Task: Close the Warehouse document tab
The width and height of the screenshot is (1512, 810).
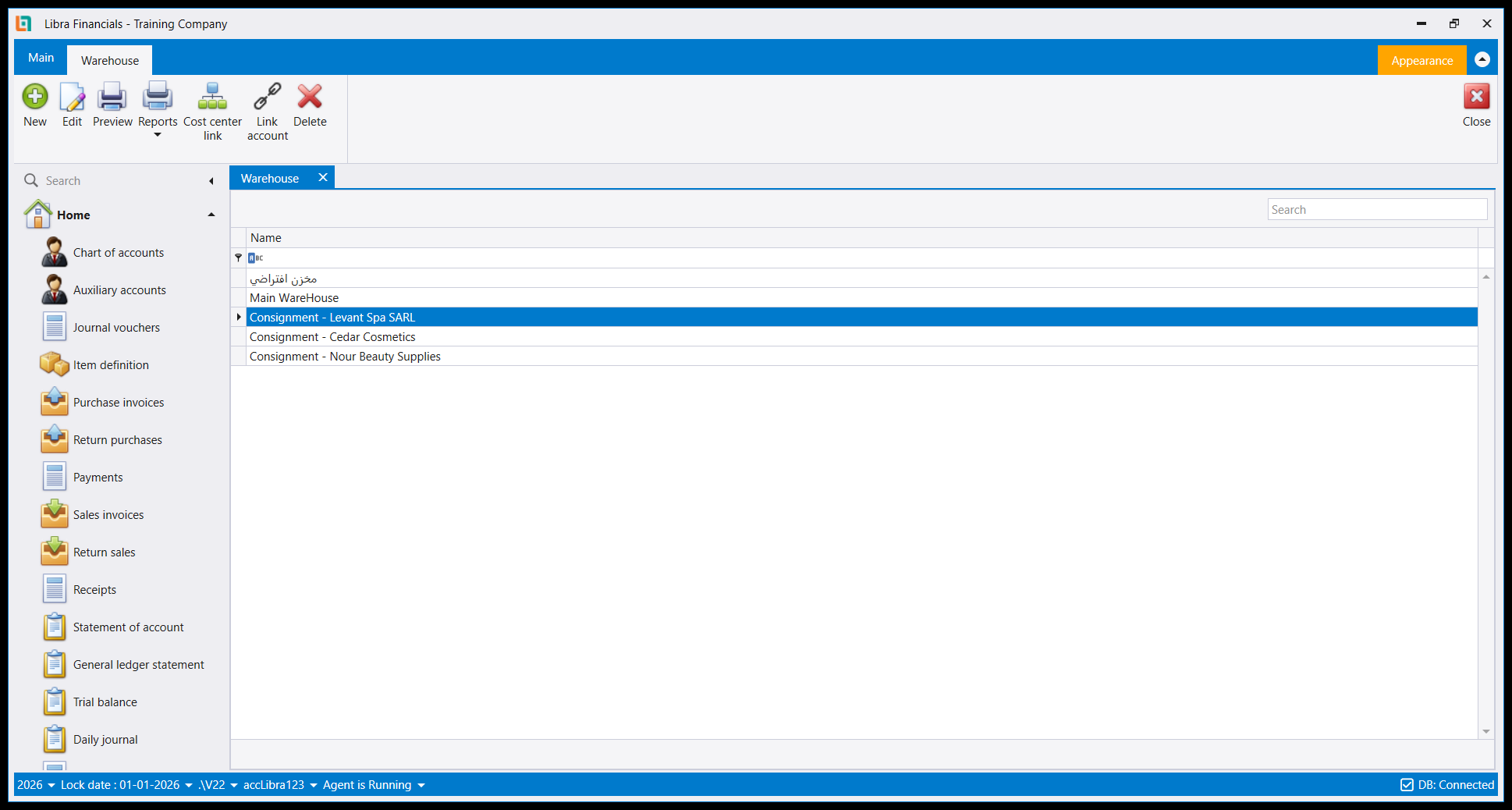Action: coord(323,178)
